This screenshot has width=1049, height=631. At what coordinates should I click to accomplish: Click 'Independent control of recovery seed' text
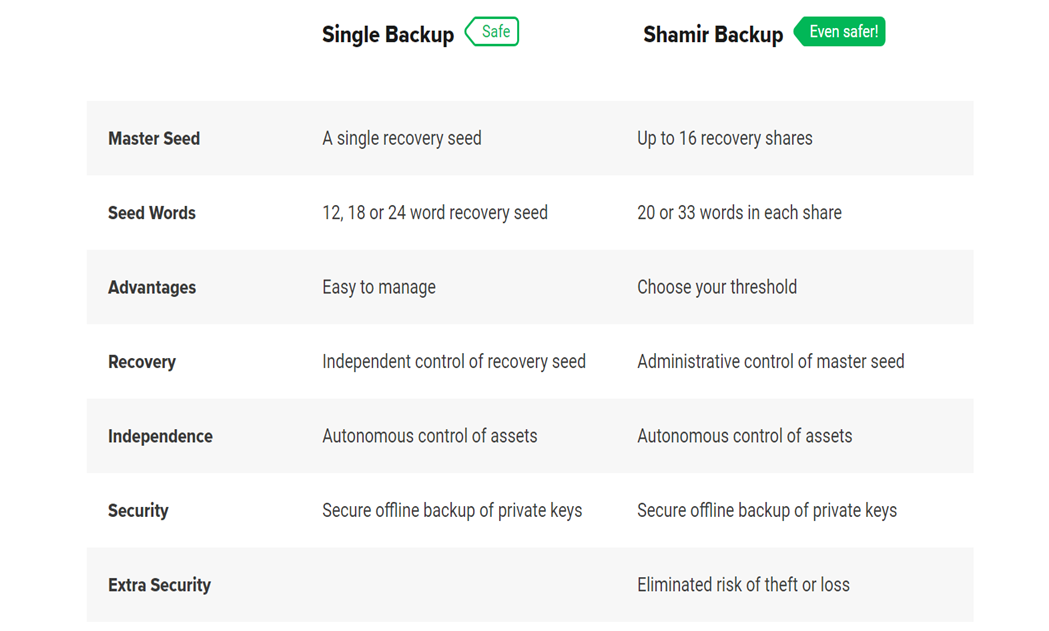point(454,362)
